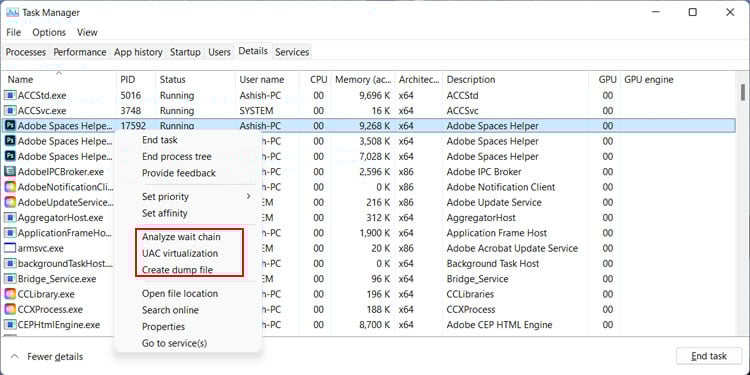Sort by the Status column header
This screenshot has height=375, width=750.
195,79
